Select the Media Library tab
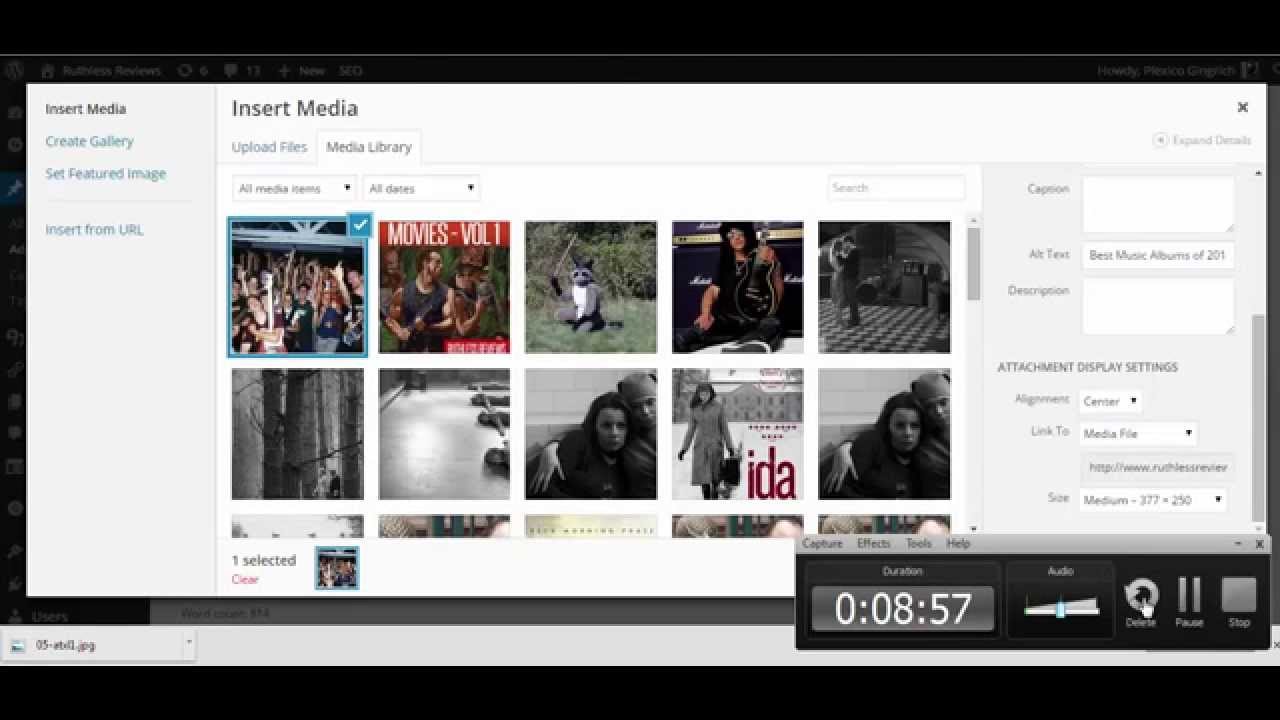Image resolution: width=1280 pixels, height=720 pixels. [x=369, y=147]
